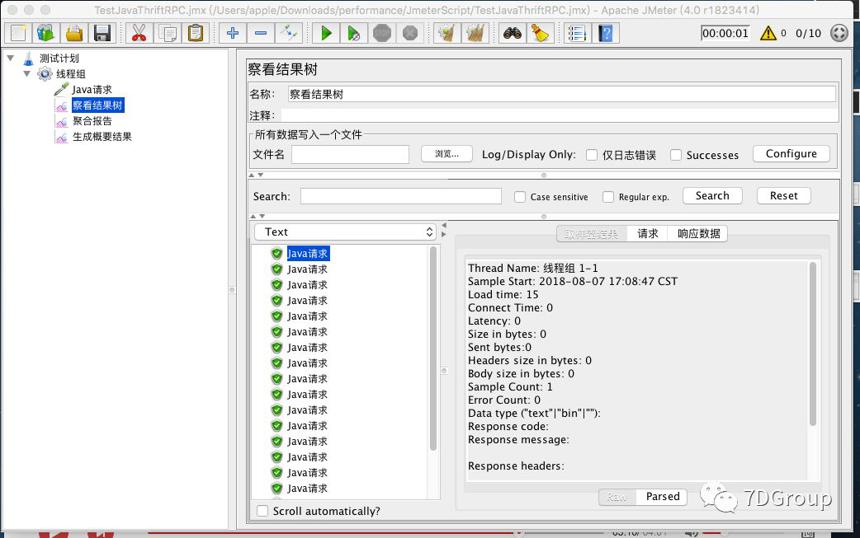Click the scissors Cut icon
860x538 pixels.
click(x=139, y=33)
